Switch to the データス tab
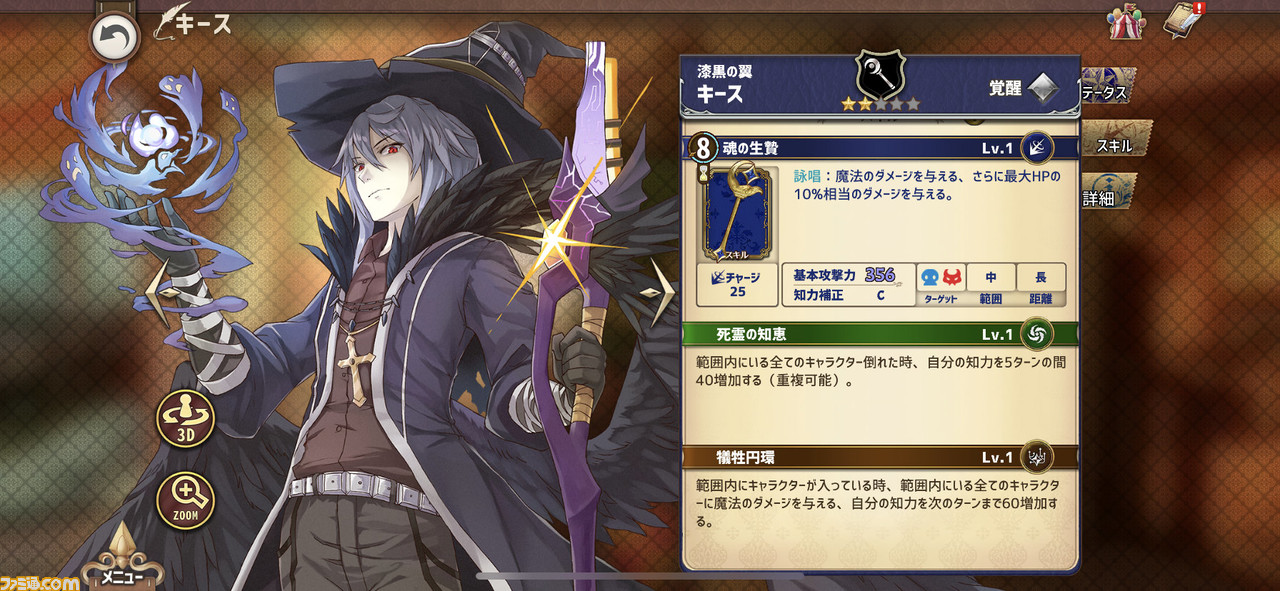This screenshot has height=591, width=1280. [1108, 91]
